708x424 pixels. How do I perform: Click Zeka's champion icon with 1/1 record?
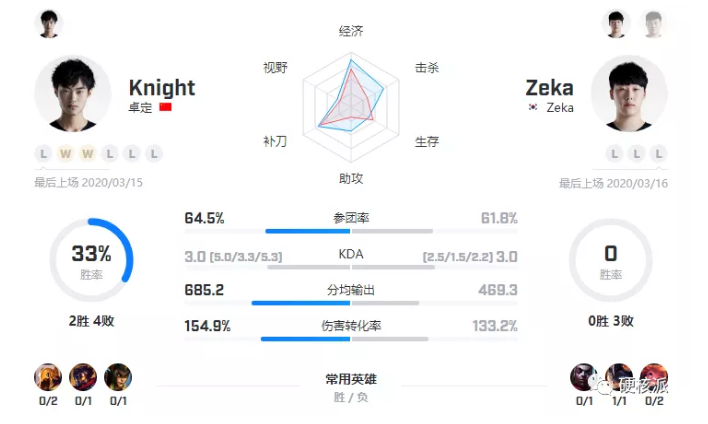[619, 377]
